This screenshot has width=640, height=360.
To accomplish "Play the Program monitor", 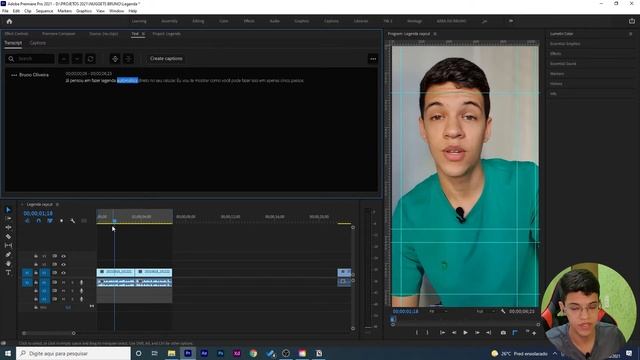I will (465, 333).
